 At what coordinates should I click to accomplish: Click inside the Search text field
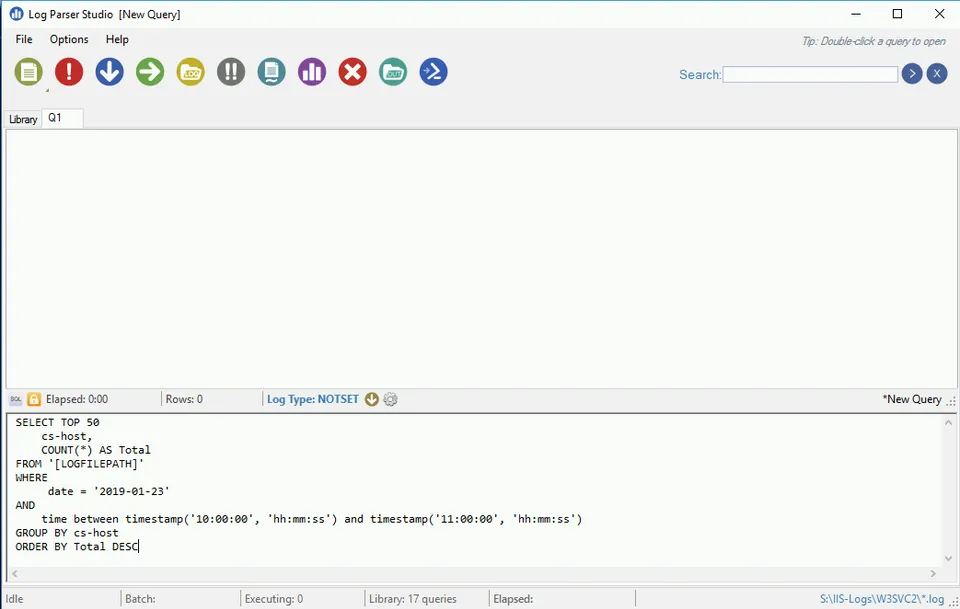810,74
